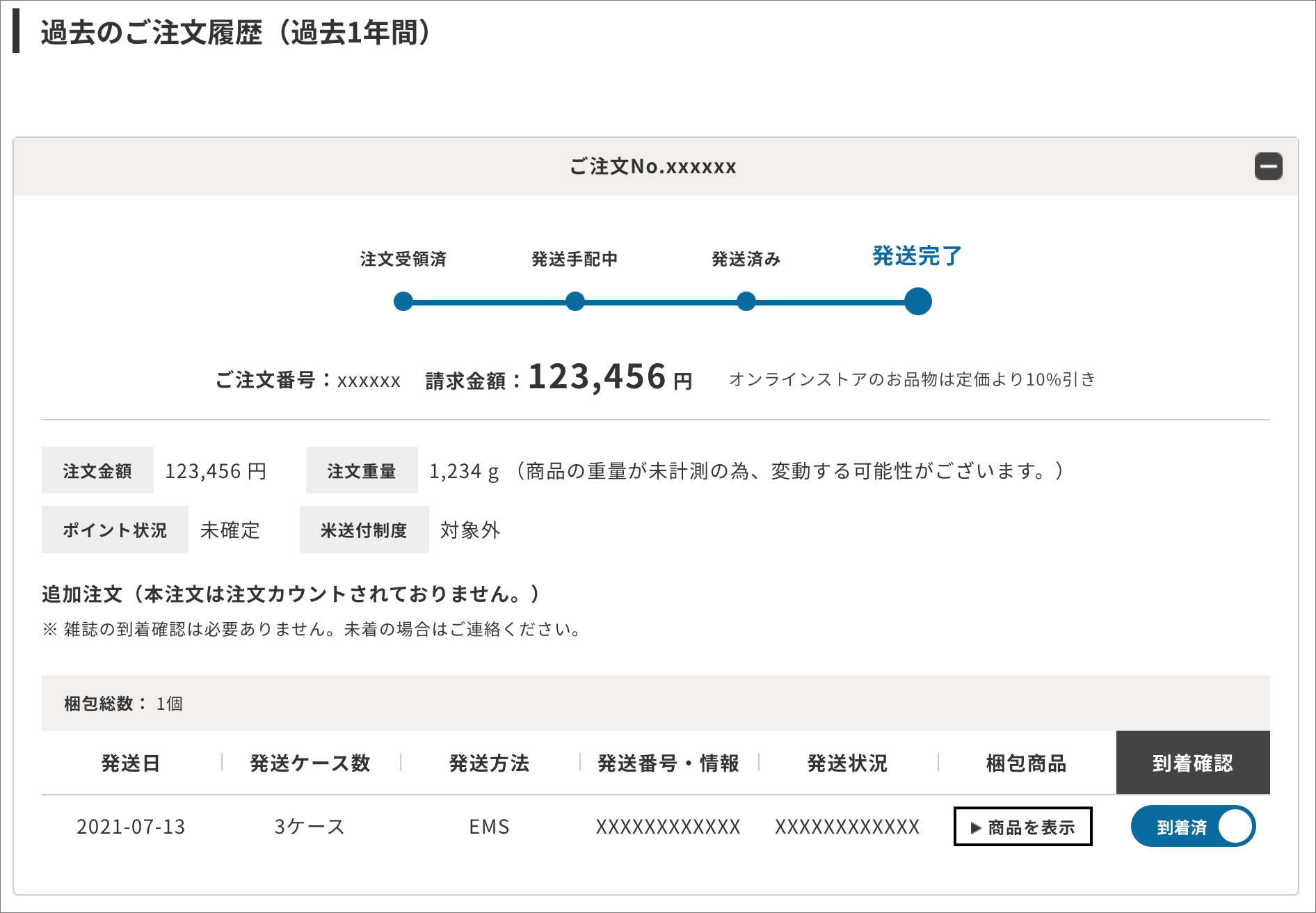The width and height of the screenshot is (1316, 913).
Task: Click the large 発送完了 progress dot
Action: coord(917,302)
